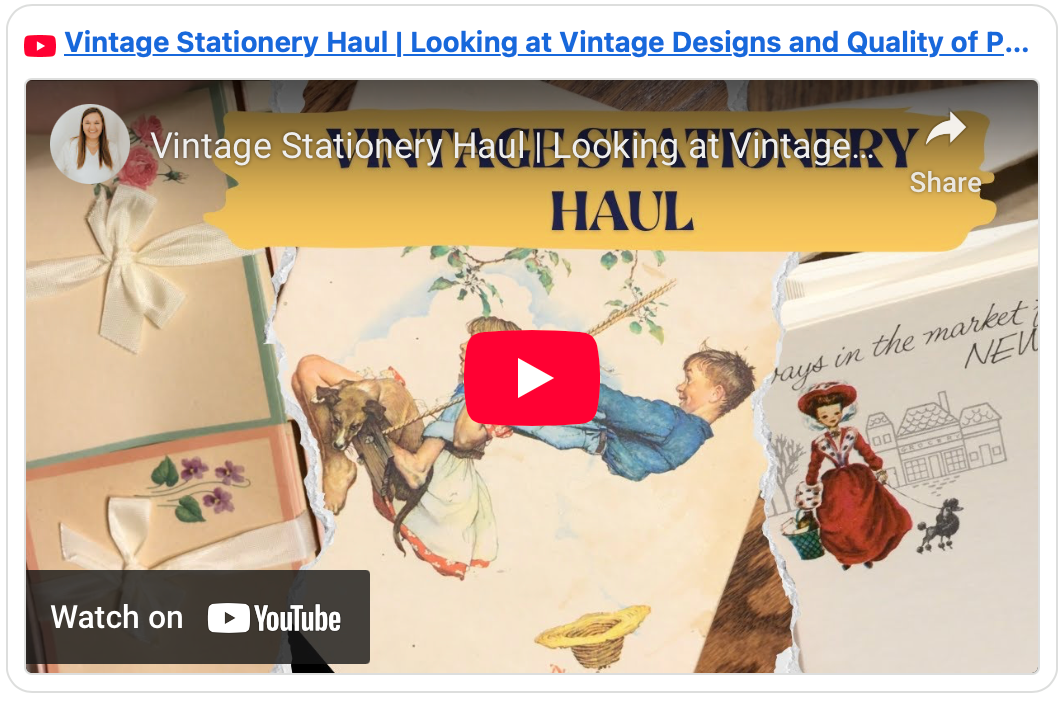Play the video with the red play button
Image resolution: width=1062 pixels, height=702 pixels.
(x=532, y=377)
